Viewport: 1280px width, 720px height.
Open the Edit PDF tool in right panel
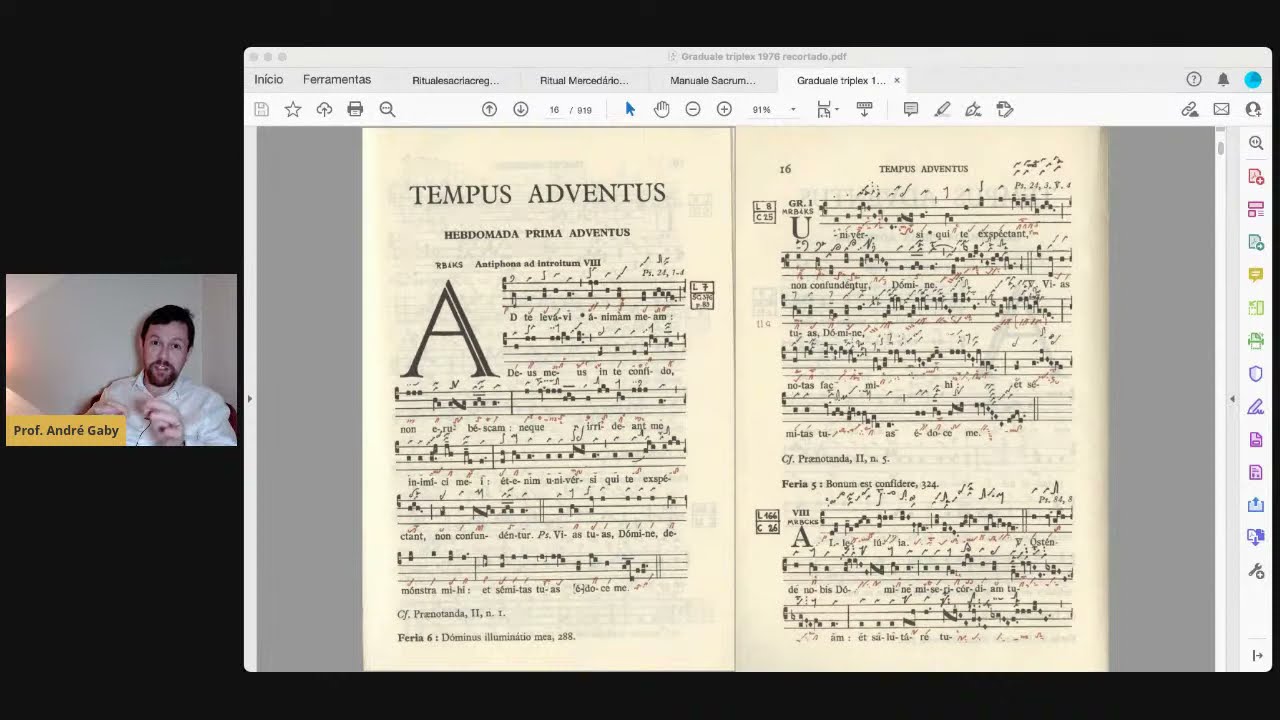coord(1256,209)
